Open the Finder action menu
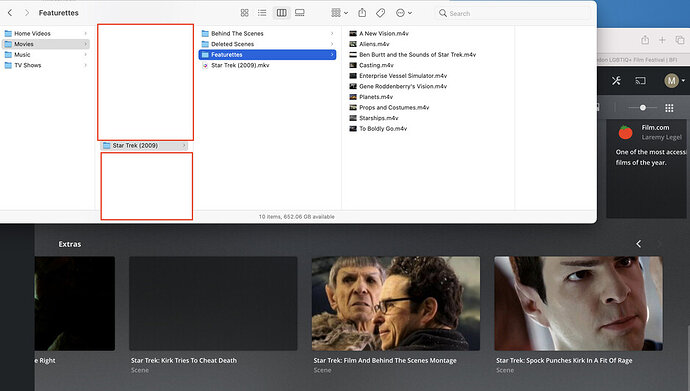The width and height of the screenshot is (690, 391). click(x=404, y=13)
